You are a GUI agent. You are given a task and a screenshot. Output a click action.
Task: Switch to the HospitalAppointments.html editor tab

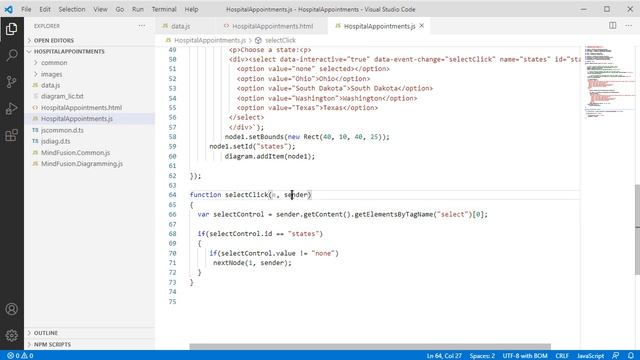click(271, 26)
